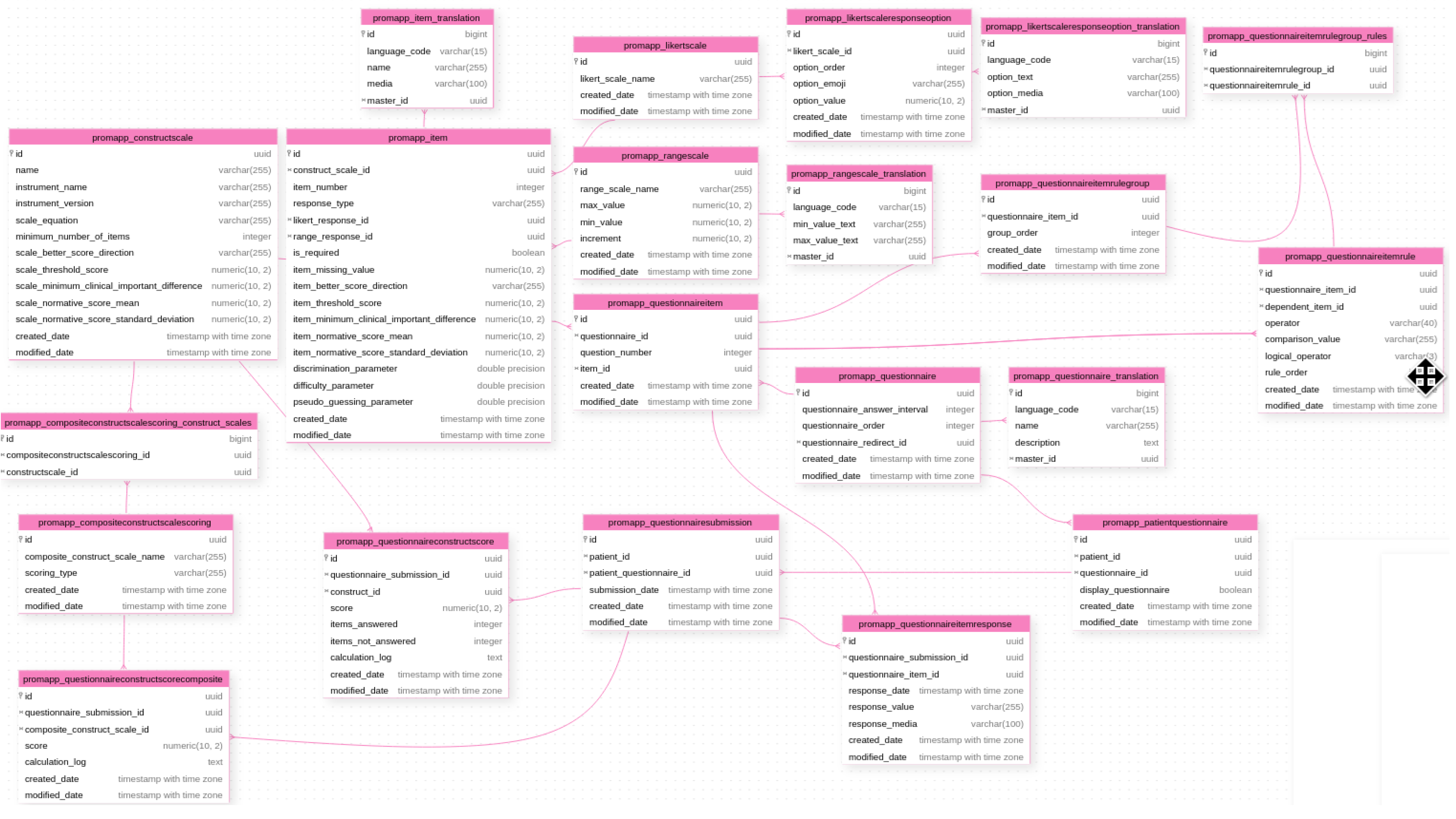Click foreign key icon beside patient_questionnaire_id
The height and width of the screenshot is (819, 1456).
point(585,573)
